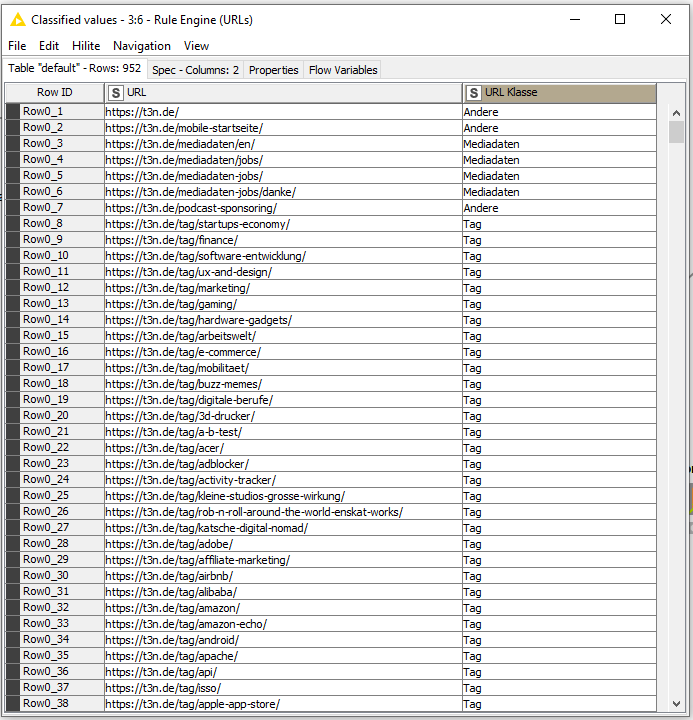Click the KNIME warning triangle window icon
Viewport: 693px width, 720px height.
tap(18, 20)
